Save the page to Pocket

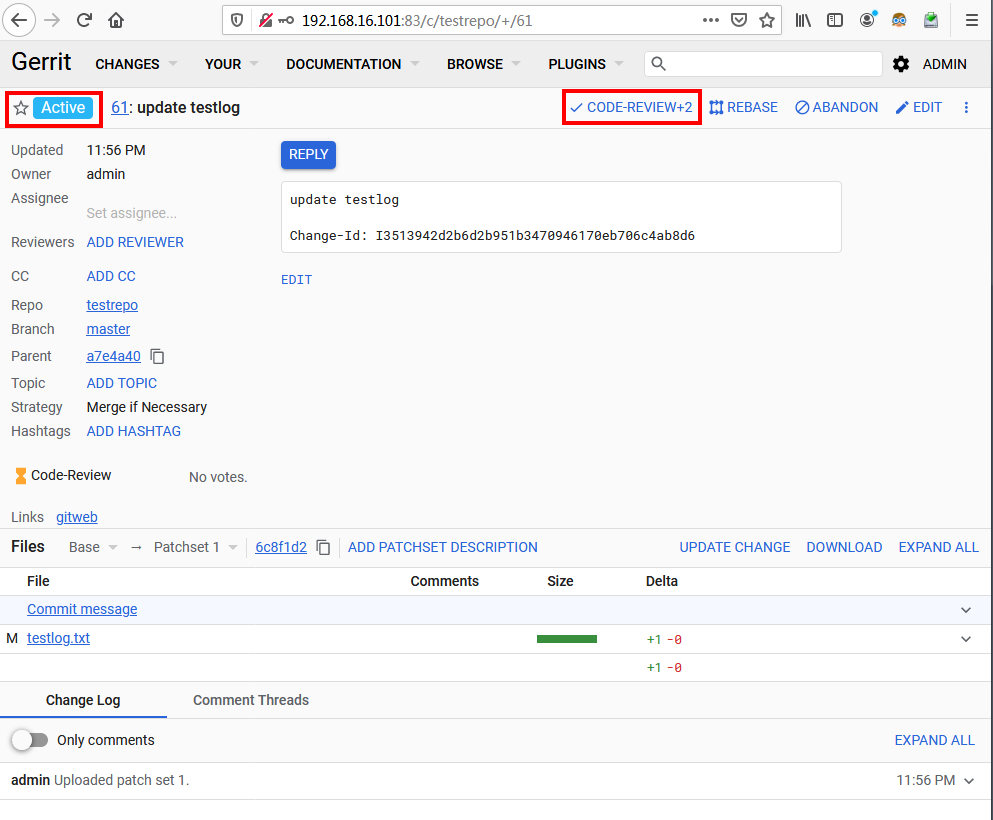(738, 20)
